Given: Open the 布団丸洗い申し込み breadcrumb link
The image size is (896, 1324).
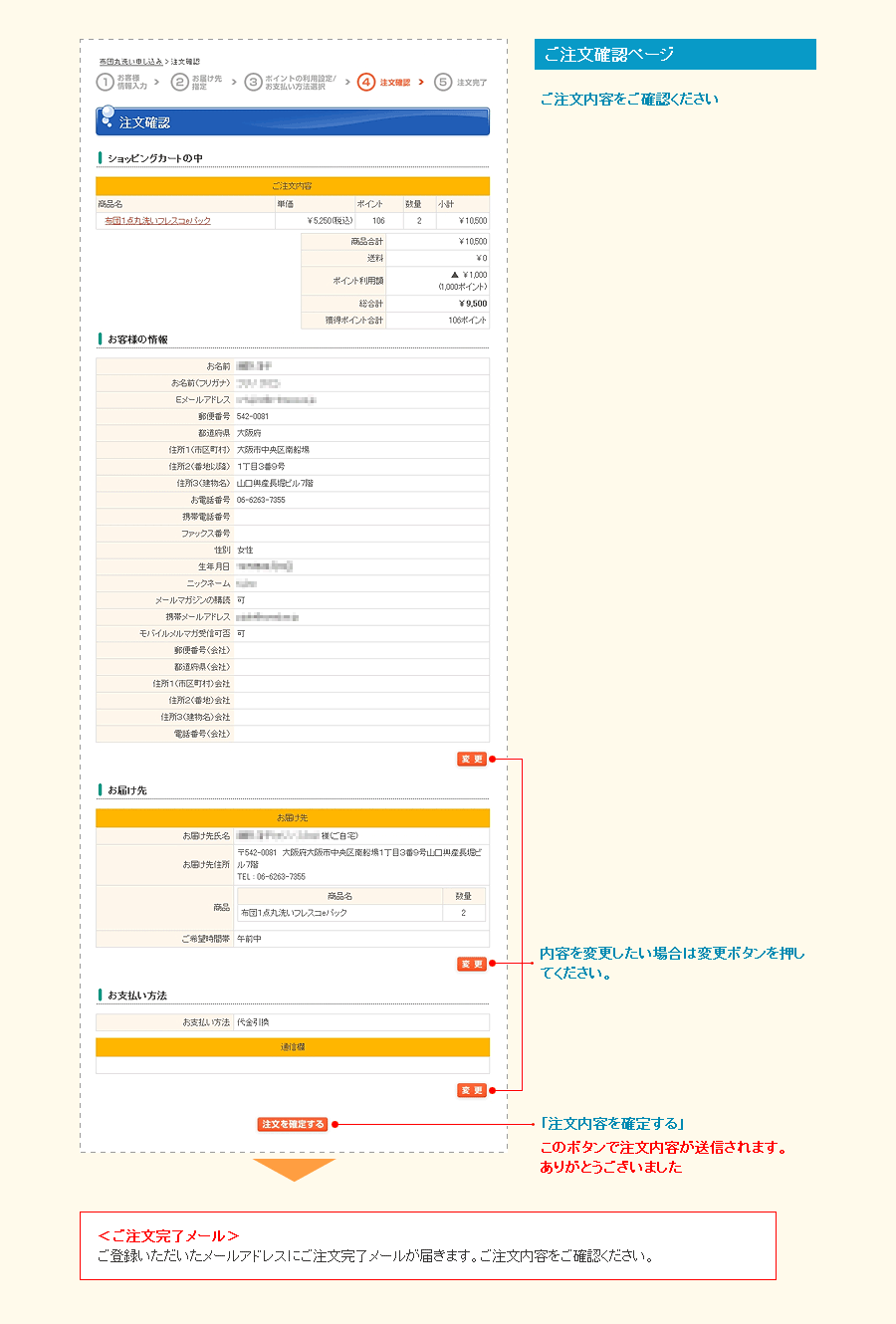Looking at the screenshot, I should (130, 62).
